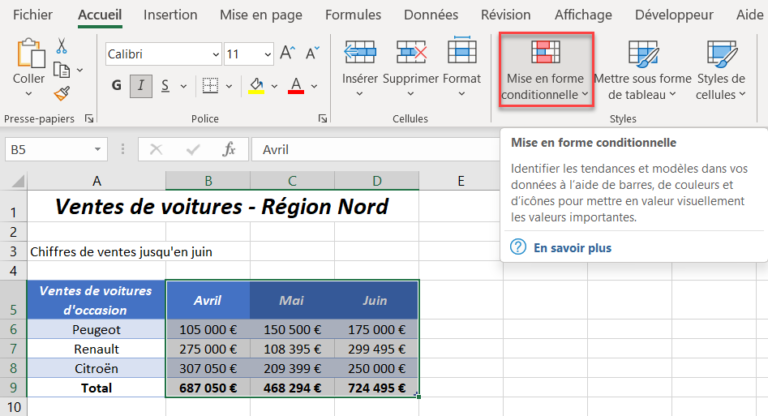This screenshot has width=768, height=416.
Task: Click the En savoir plus link
Action: click(x=572, y=248)
